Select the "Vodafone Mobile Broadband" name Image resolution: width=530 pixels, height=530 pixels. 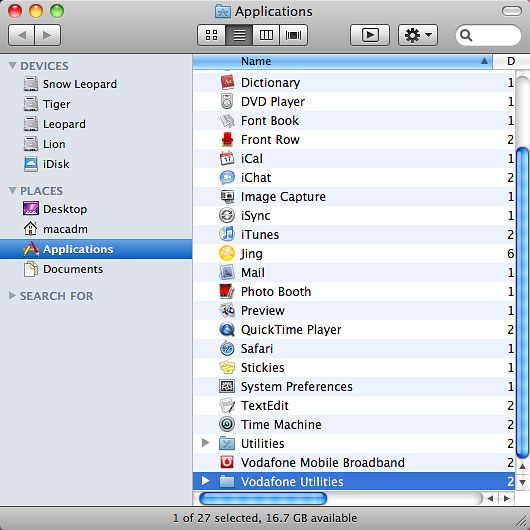click(323, 462)
